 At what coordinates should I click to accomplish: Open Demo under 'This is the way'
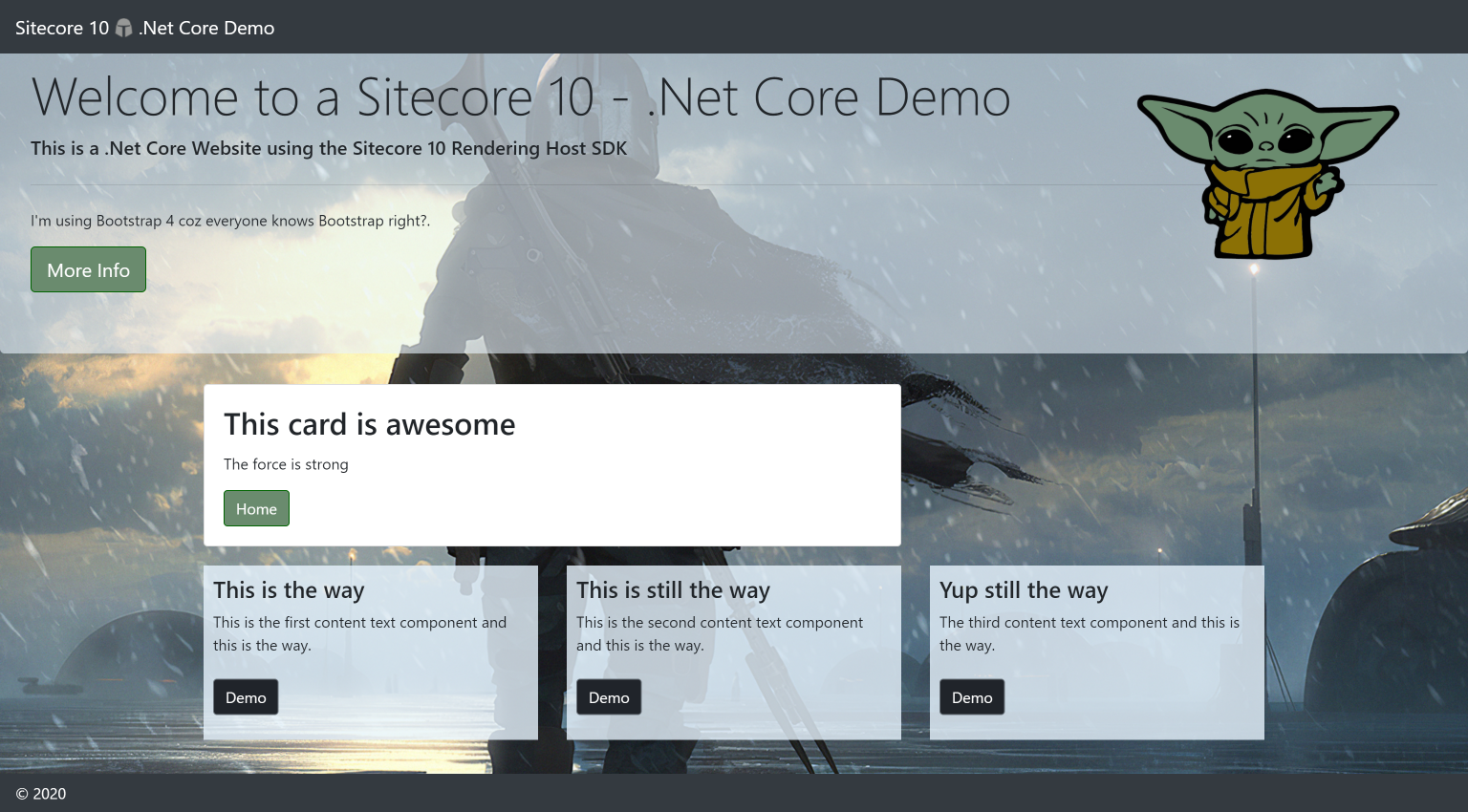tap(246, 697)
